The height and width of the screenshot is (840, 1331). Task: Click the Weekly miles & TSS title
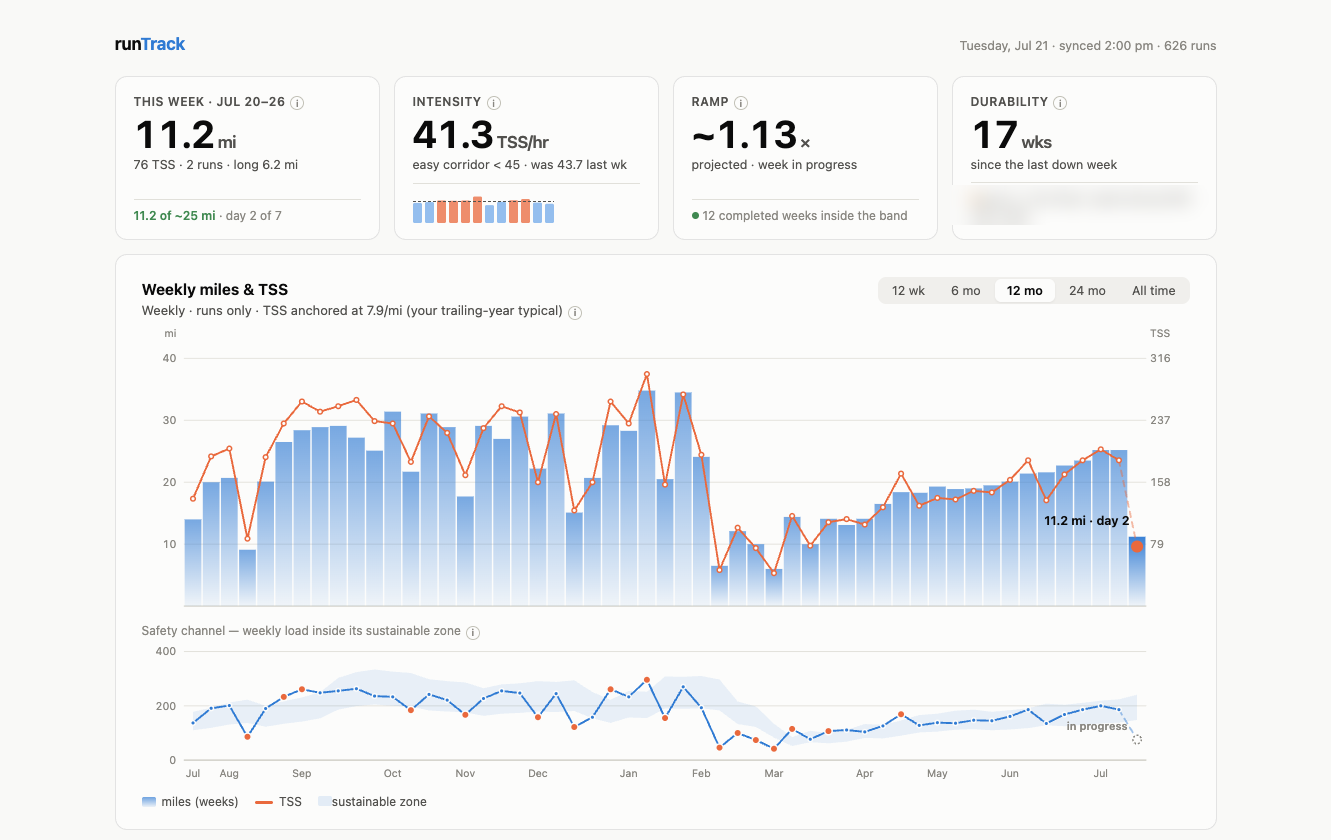[x=215, y=290]
